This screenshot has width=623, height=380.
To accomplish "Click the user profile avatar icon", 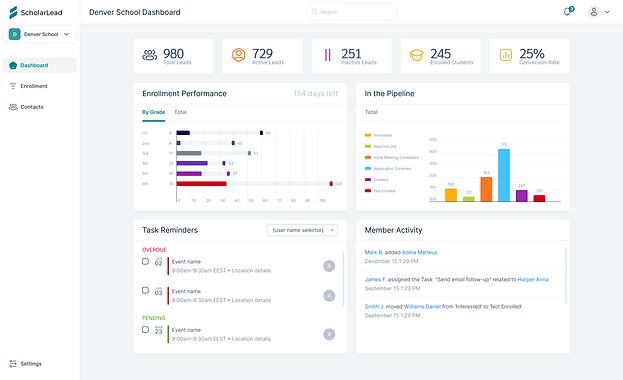I will tap(594, 12).
